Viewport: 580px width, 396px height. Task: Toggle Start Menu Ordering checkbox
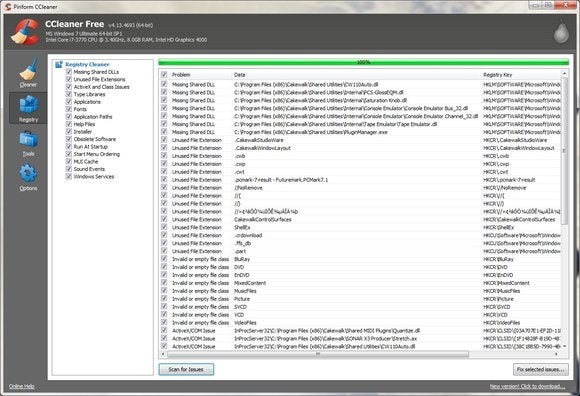(x=68, y=154)
